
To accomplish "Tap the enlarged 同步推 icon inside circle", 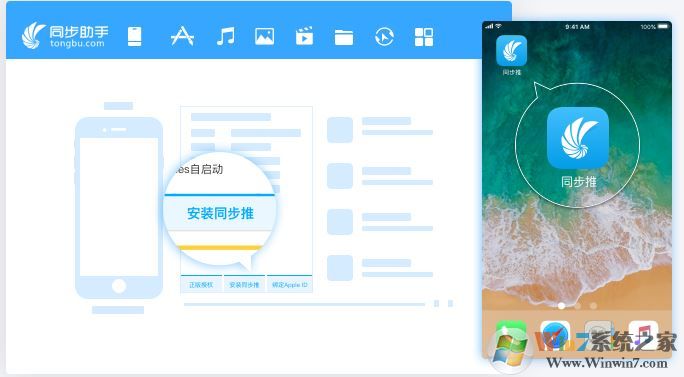I will 578,138.
